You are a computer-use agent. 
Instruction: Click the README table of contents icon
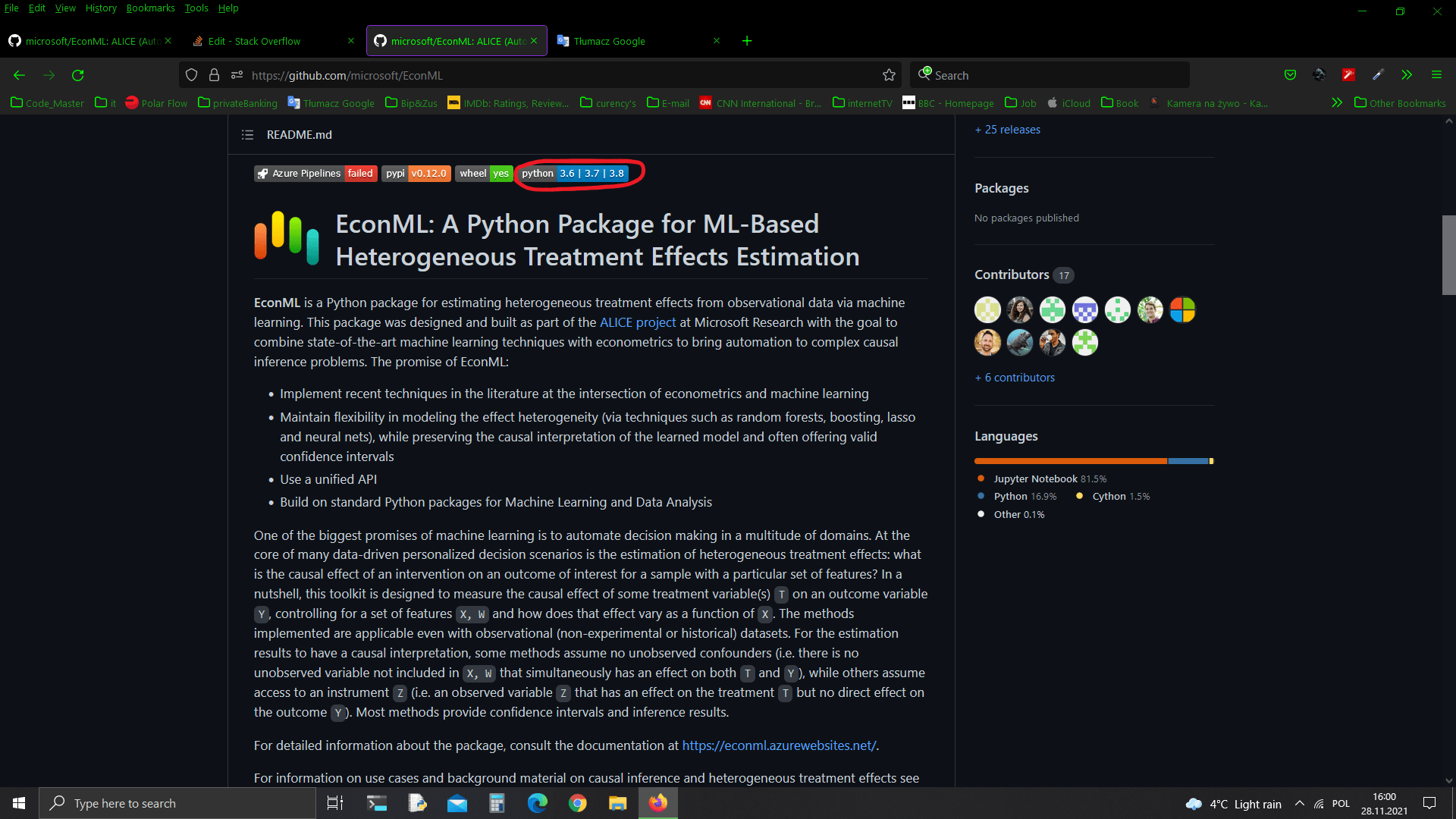(247, 135)
